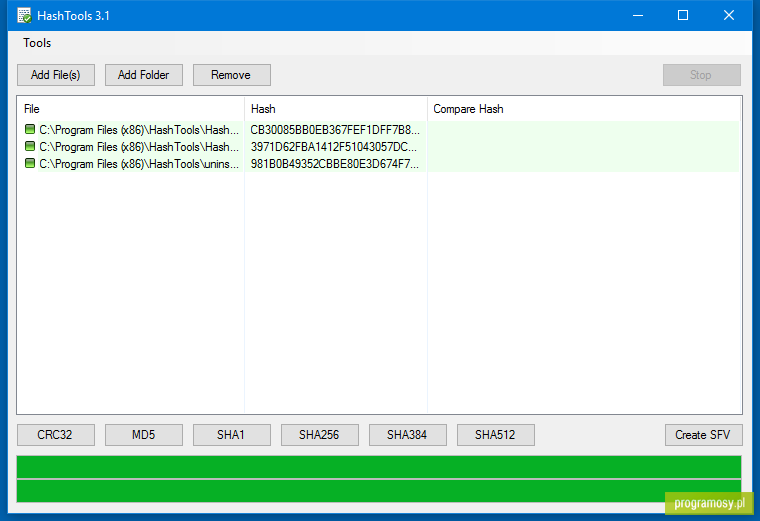
Task: Click the Add Folder button
Action: point(143,75)
